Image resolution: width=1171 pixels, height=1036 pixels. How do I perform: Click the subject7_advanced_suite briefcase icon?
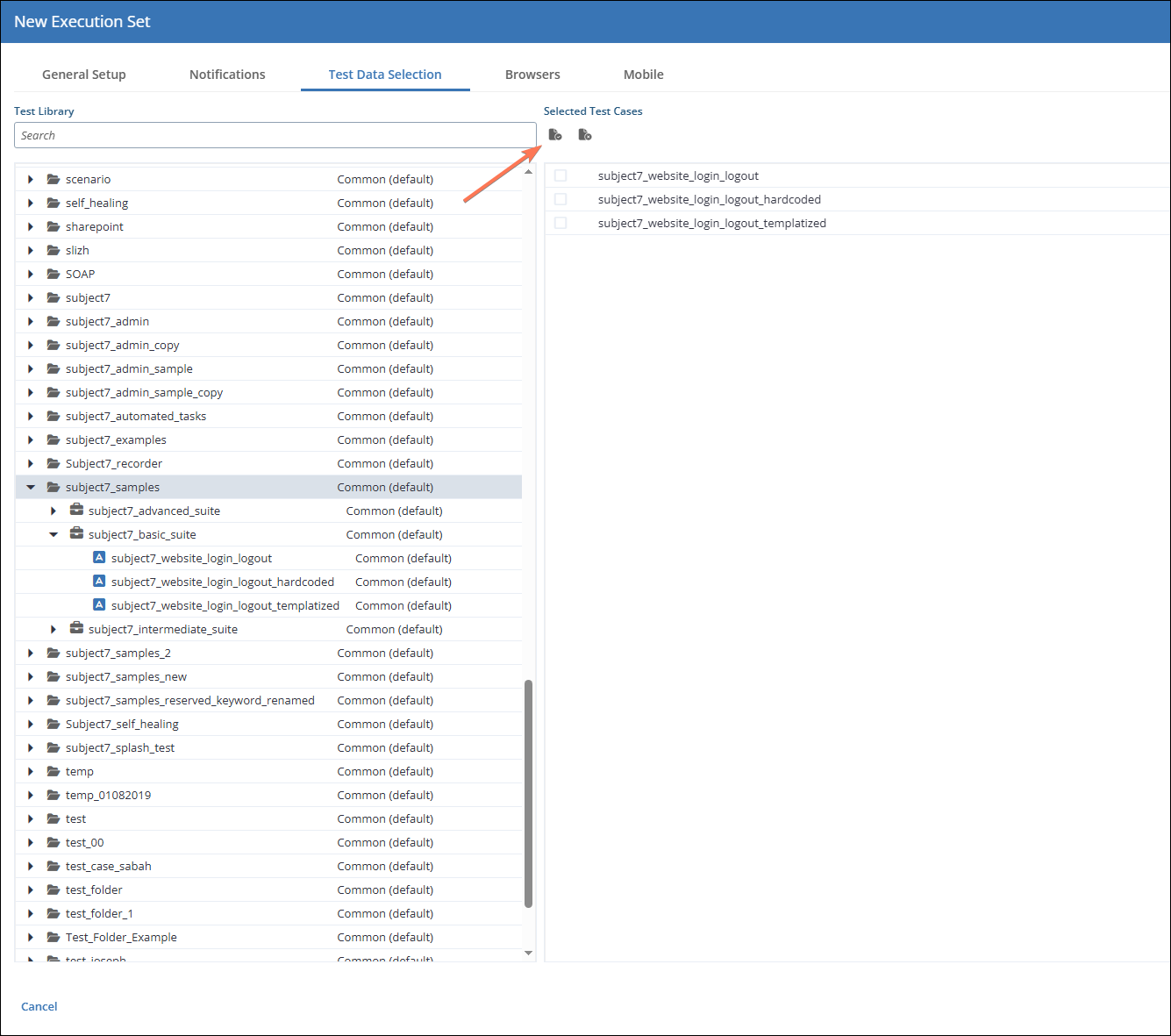point(76,510)
